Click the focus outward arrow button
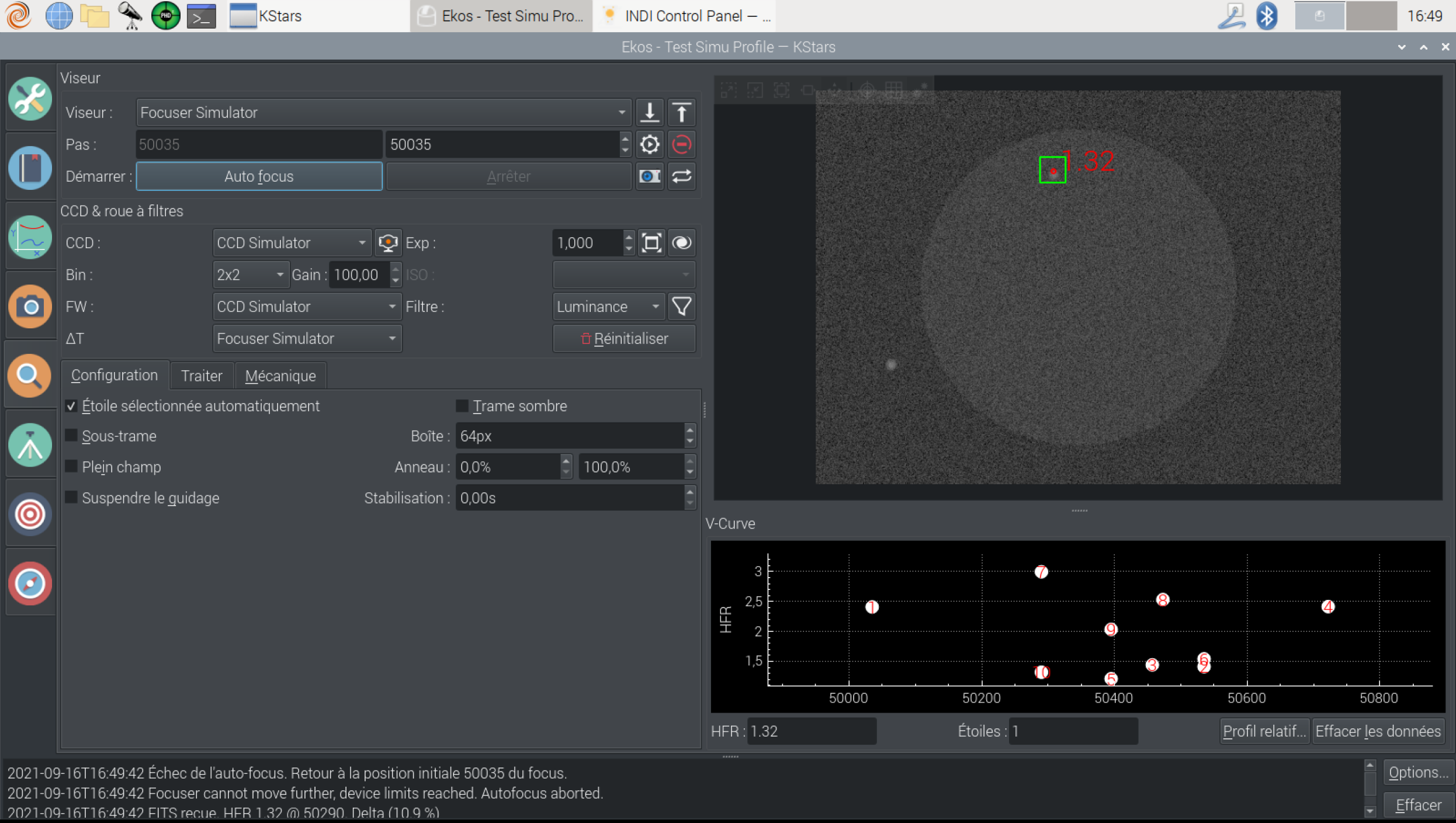 coord(681,112)
